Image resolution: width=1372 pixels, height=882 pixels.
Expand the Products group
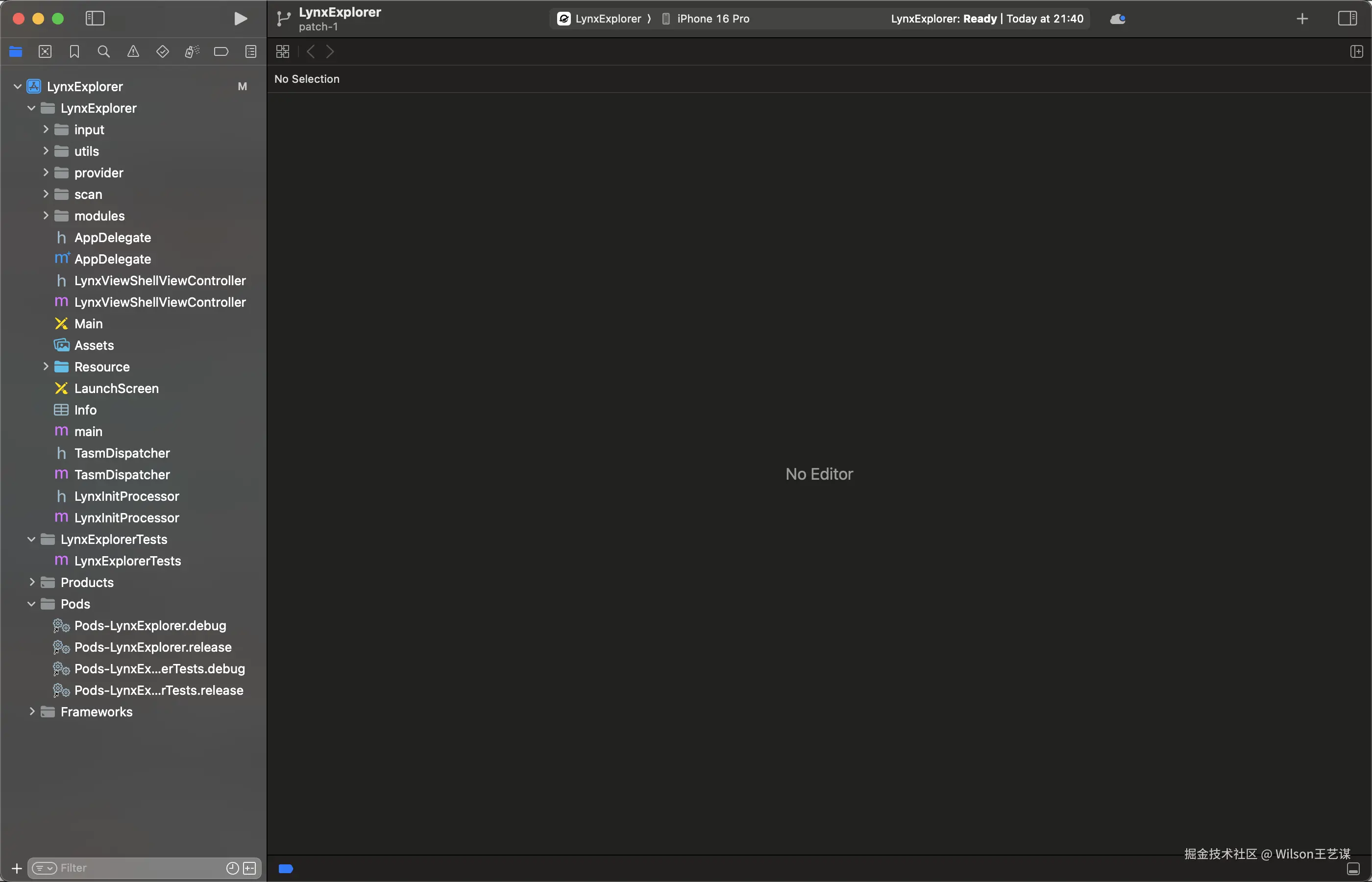click(31, 583)
